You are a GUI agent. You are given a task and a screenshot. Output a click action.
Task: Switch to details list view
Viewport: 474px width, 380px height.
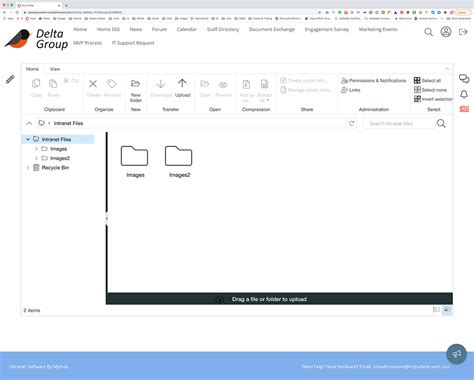(436, 310)
